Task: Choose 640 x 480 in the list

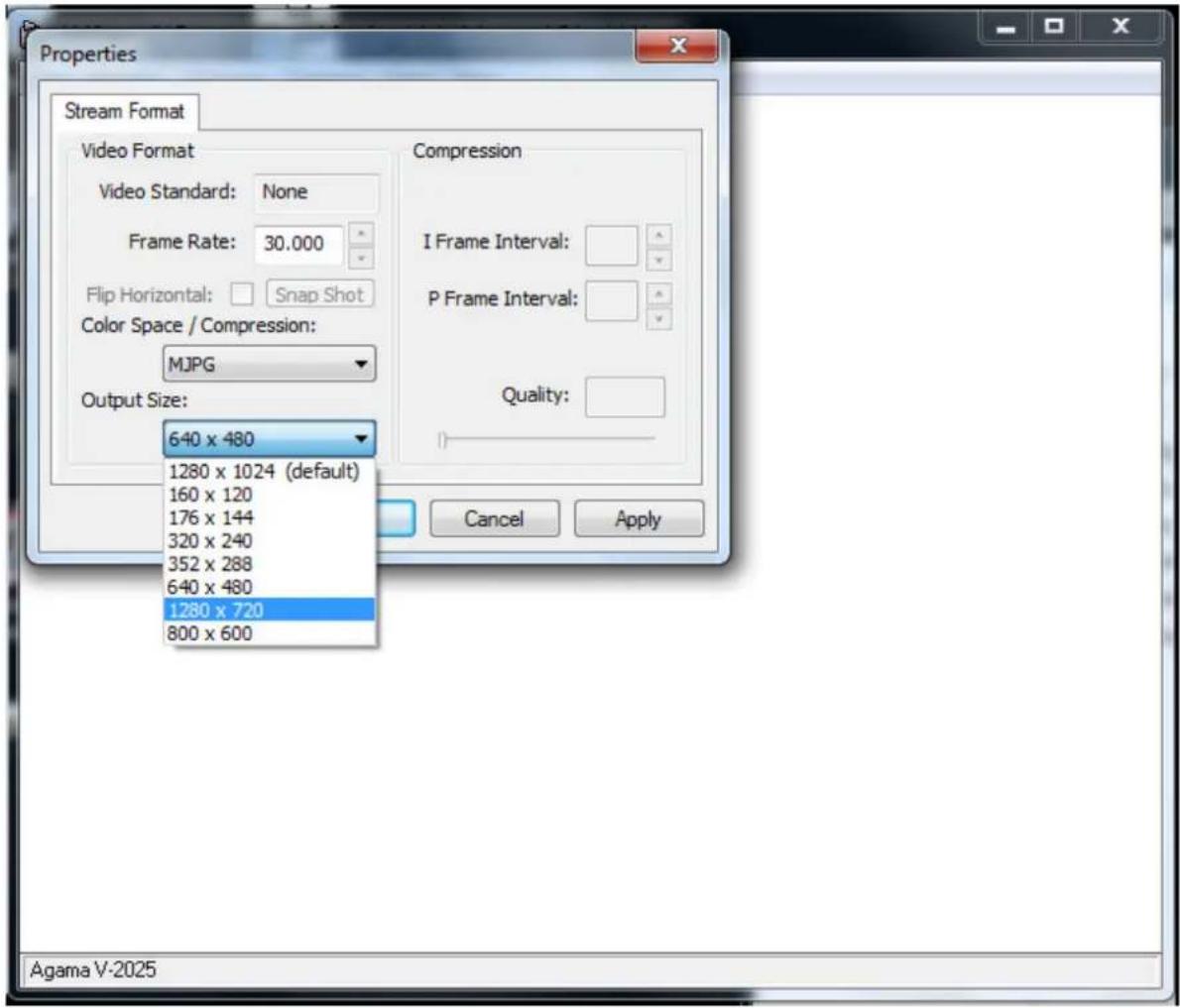Action: (270, 588)
